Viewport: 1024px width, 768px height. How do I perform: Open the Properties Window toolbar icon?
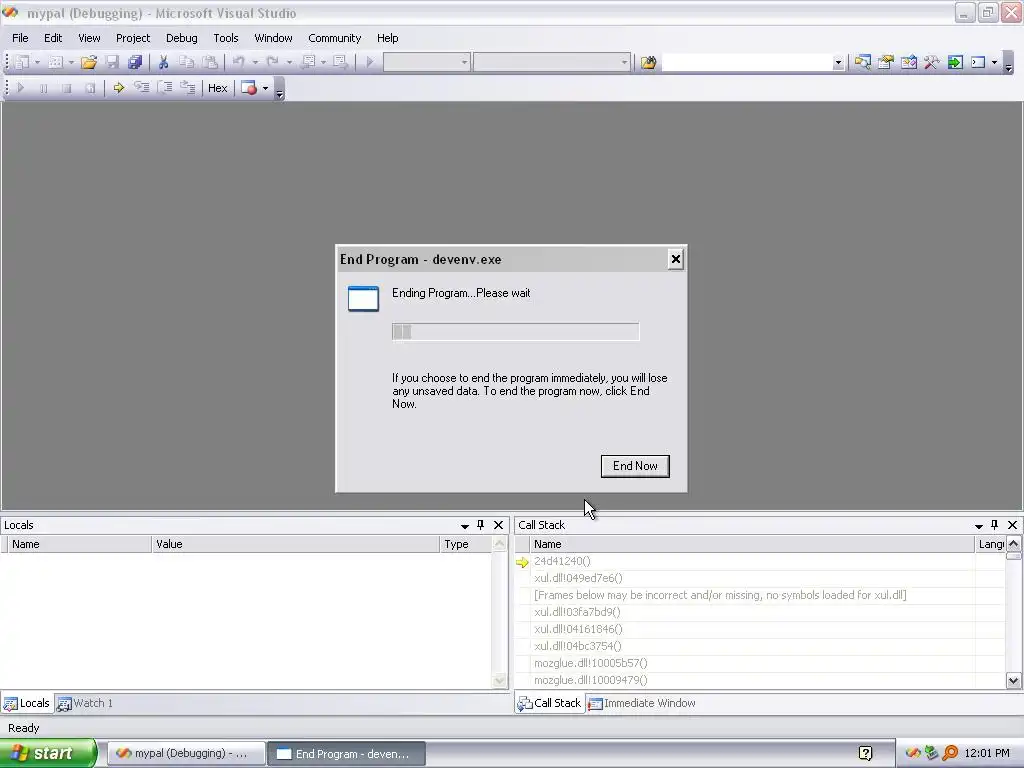(x=886, y=62)
